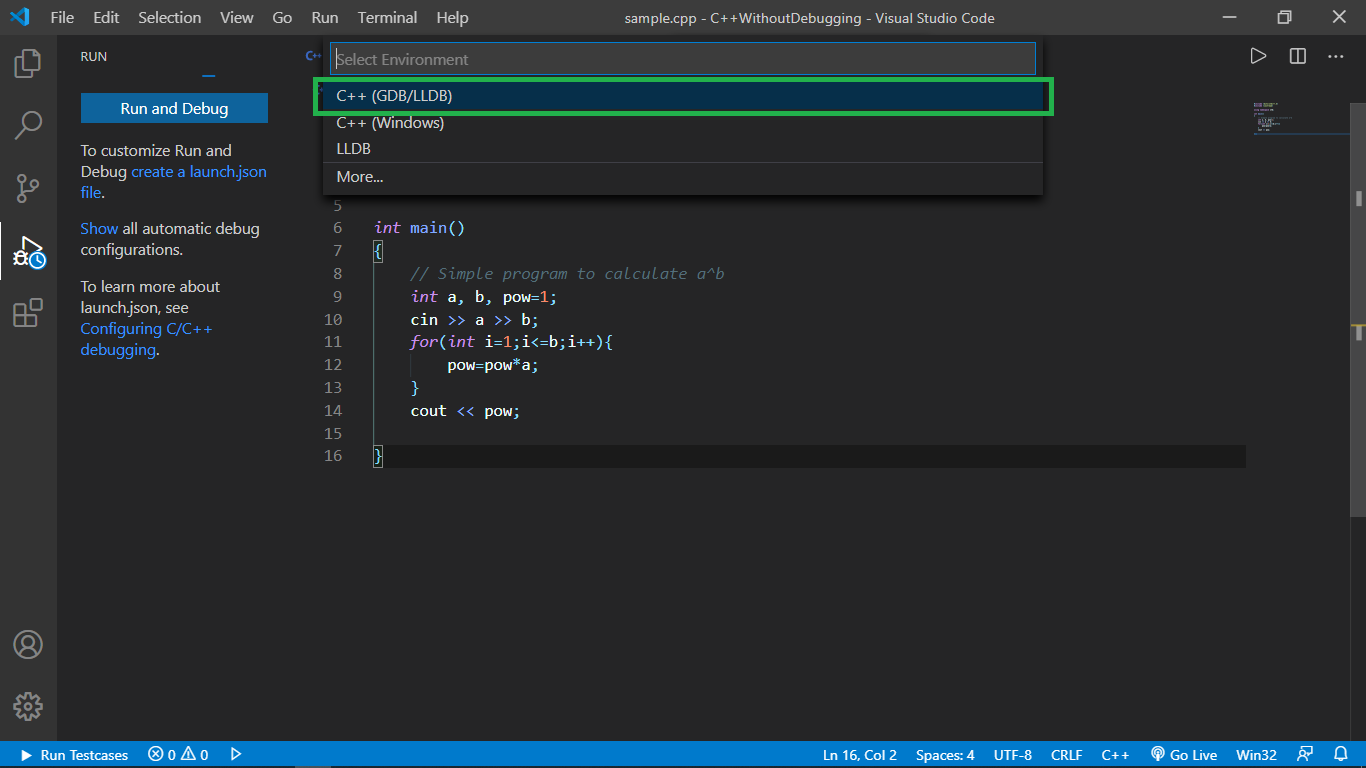Select the Run and Debug activity bar icon
The height and width of the screenshot is (768, 1366).
pyautogui.click(x=28, y=251)
